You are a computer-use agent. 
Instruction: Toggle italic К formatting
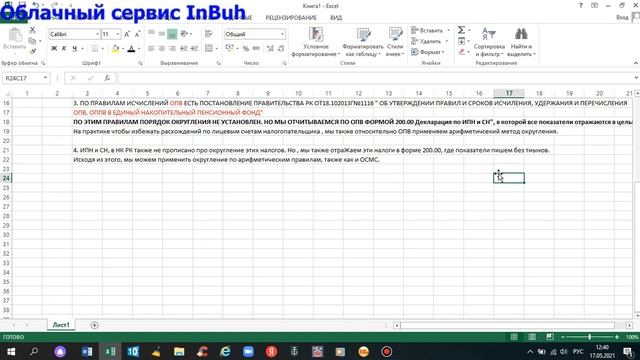(64, 49)
